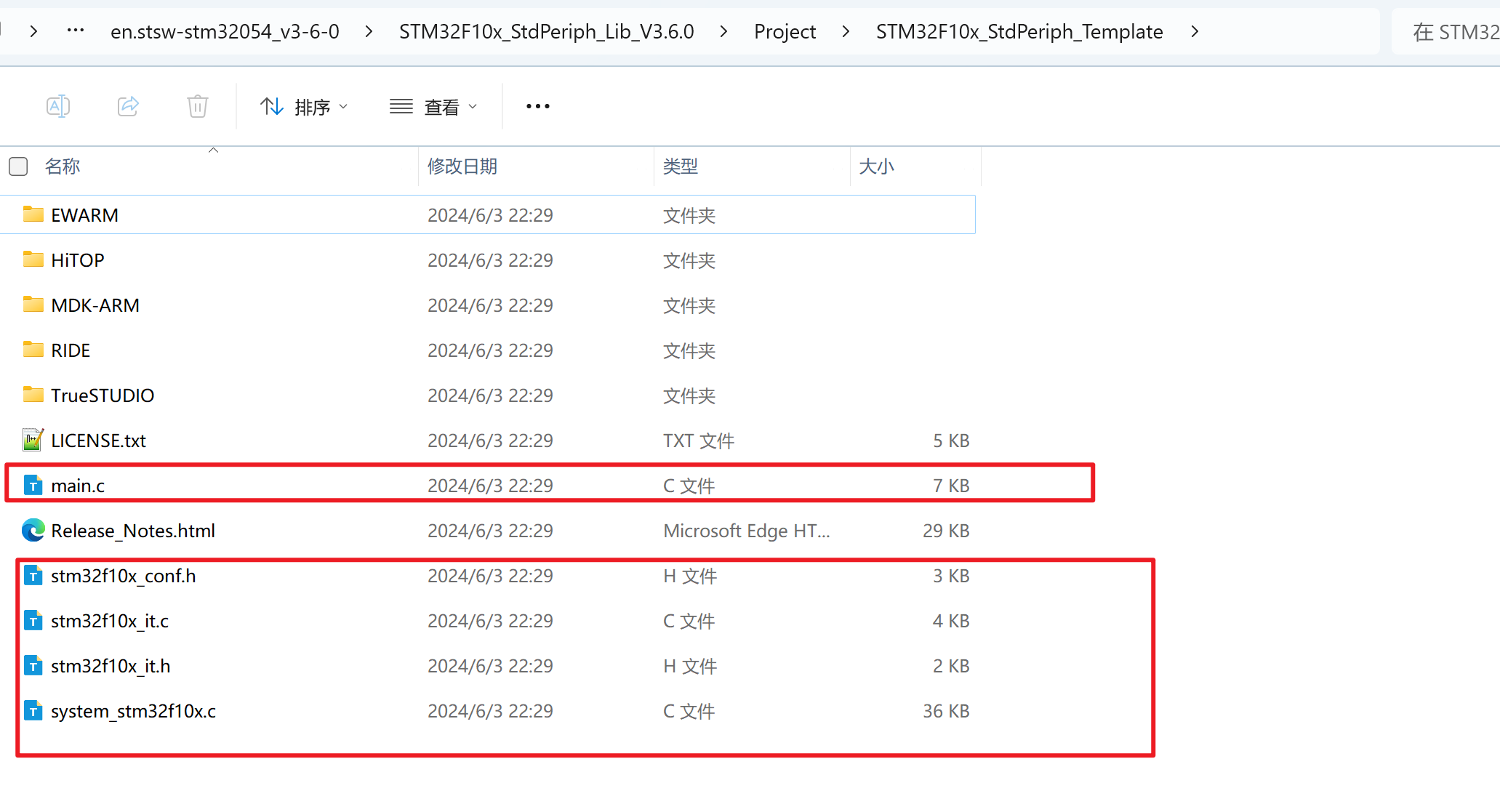The height and width of the screenshot is (812, 1500).
Task: Select the TrueSTUDIO folder icon
Action: click(33, 395)
